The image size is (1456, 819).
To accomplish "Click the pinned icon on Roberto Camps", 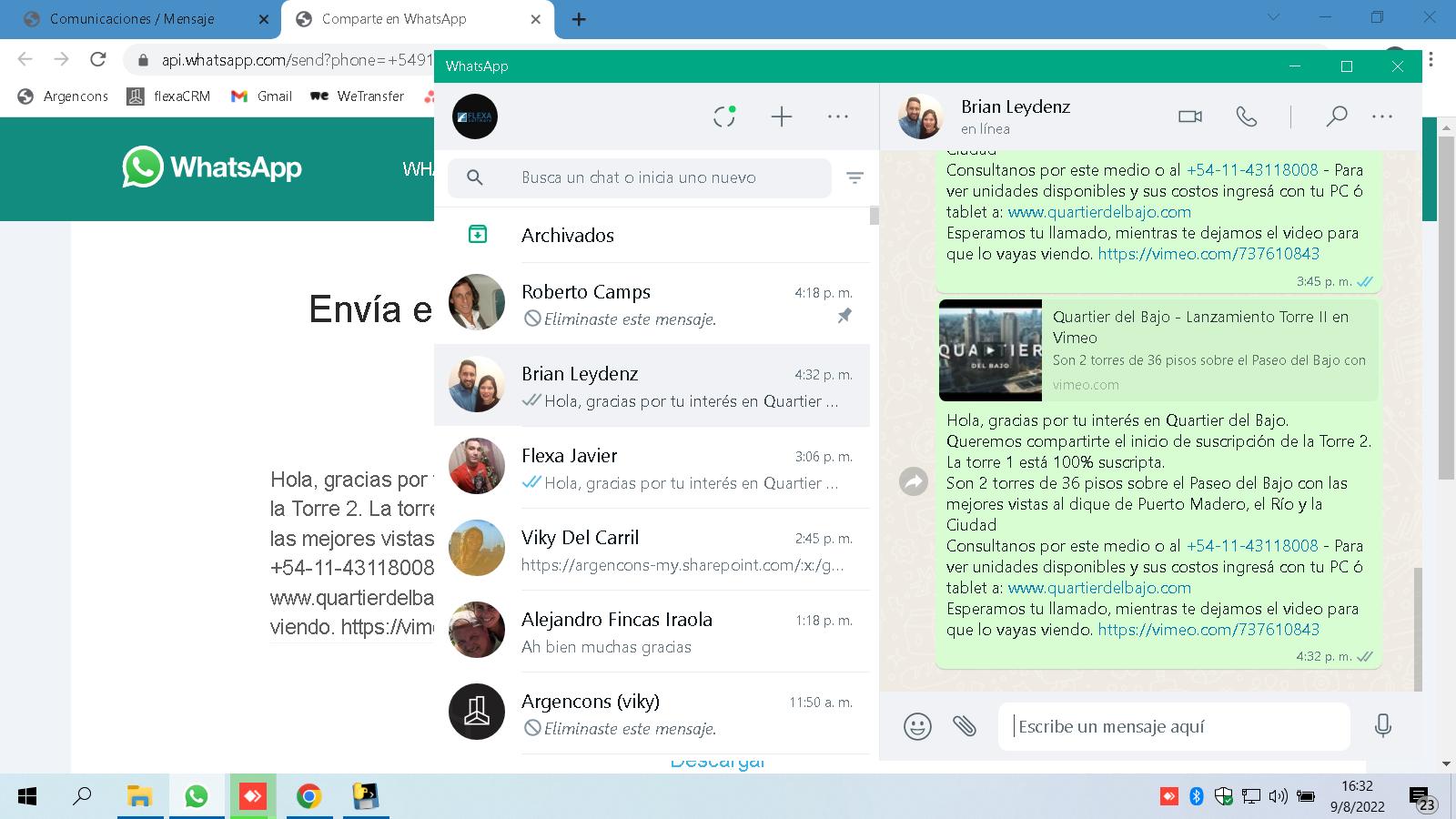I will coord(844,316).
